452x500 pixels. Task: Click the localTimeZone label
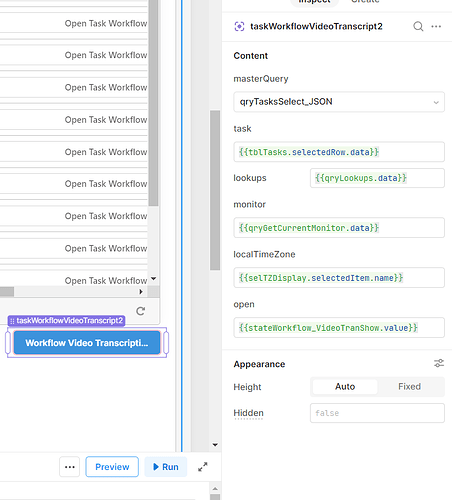(264, 254)
